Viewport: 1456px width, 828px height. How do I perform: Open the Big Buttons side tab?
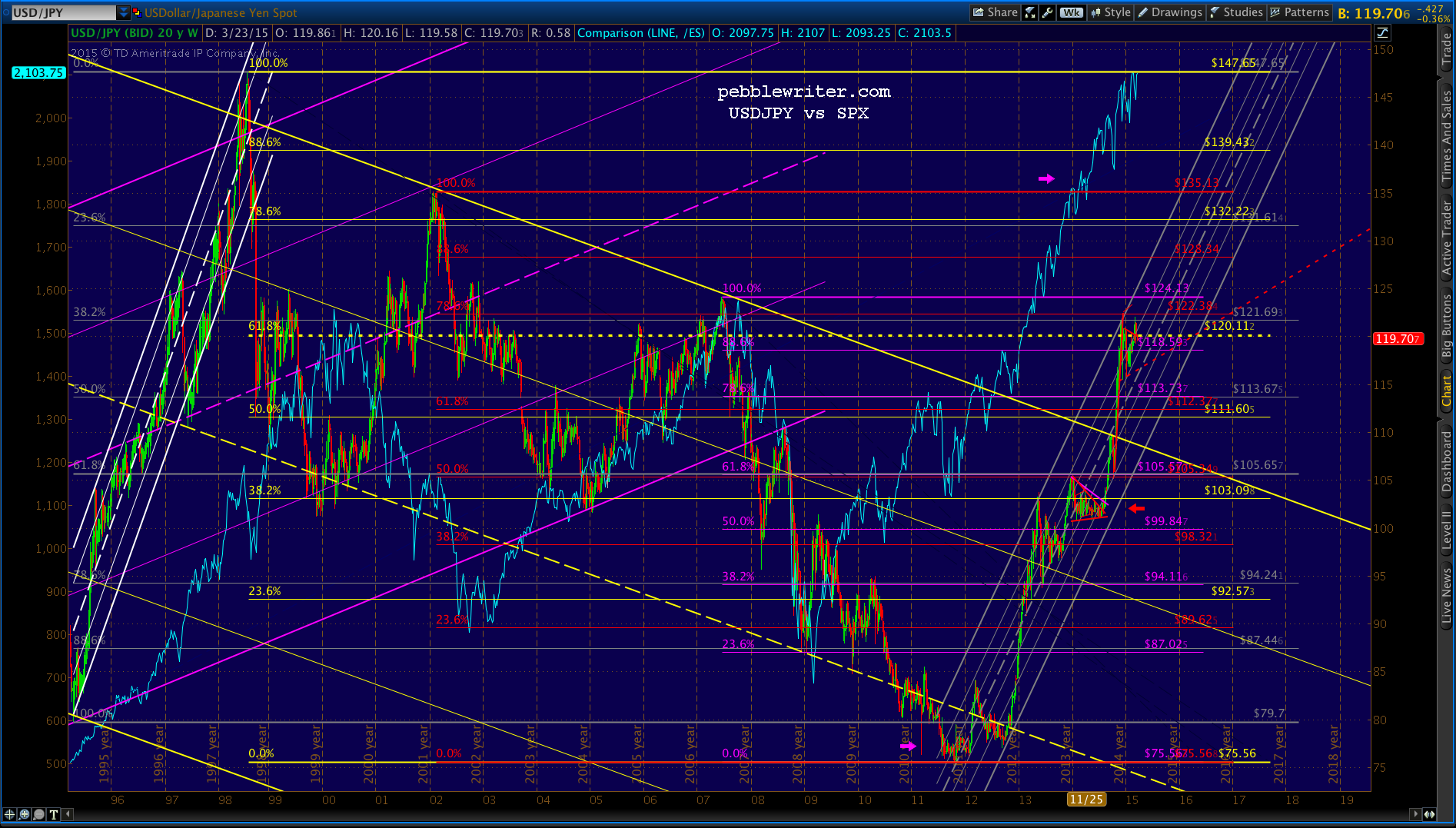tap(1447, 326)
